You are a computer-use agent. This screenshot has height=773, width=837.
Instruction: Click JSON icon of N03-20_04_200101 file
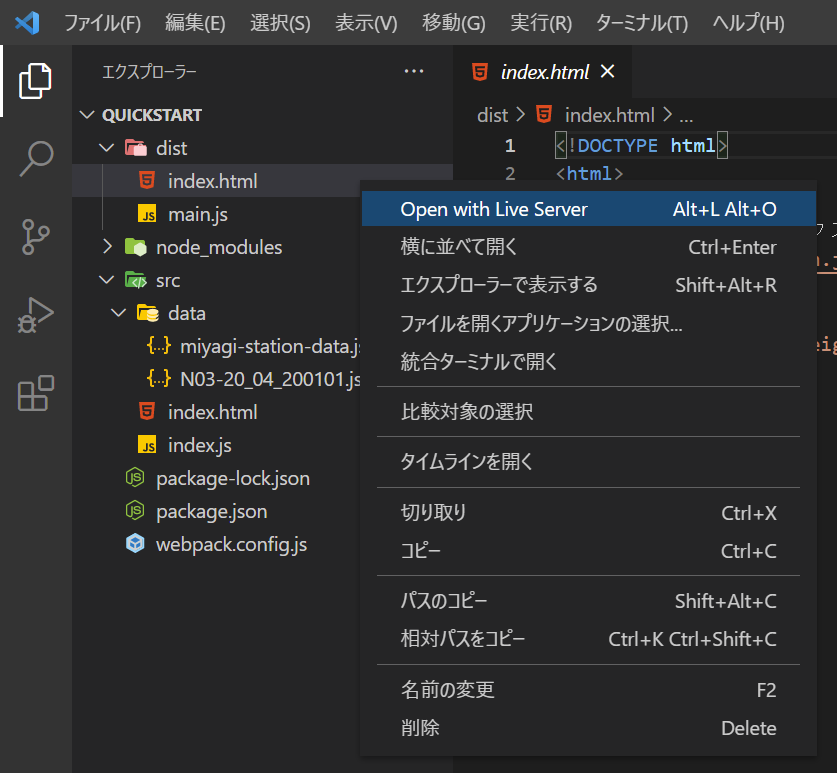159,378
